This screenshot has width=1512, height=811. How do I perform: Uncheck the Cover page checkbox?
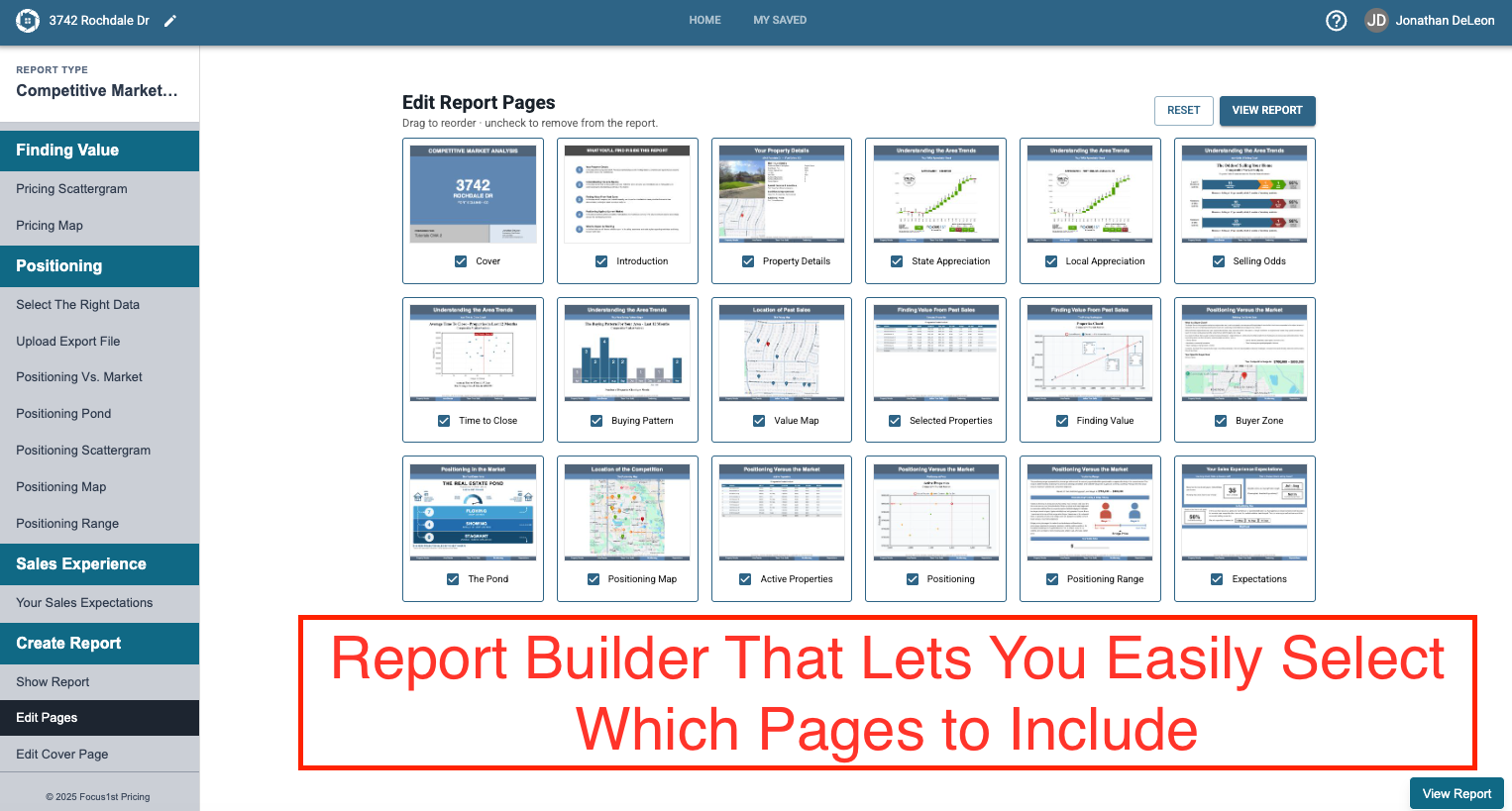coord(461,261)
